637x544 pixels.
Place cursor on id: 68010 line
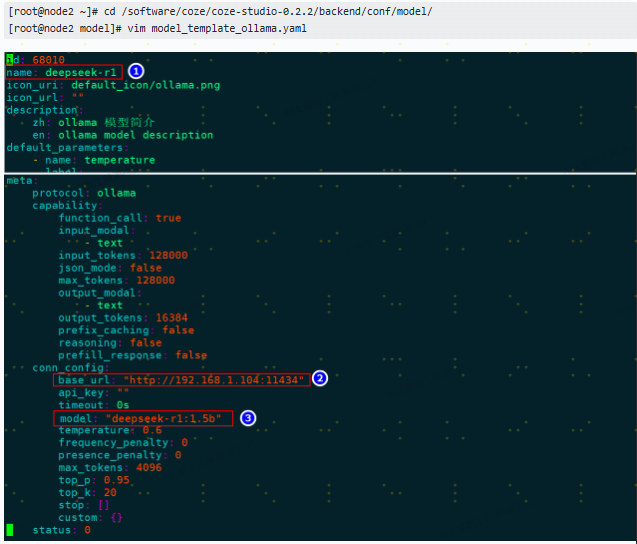point(36,60)
